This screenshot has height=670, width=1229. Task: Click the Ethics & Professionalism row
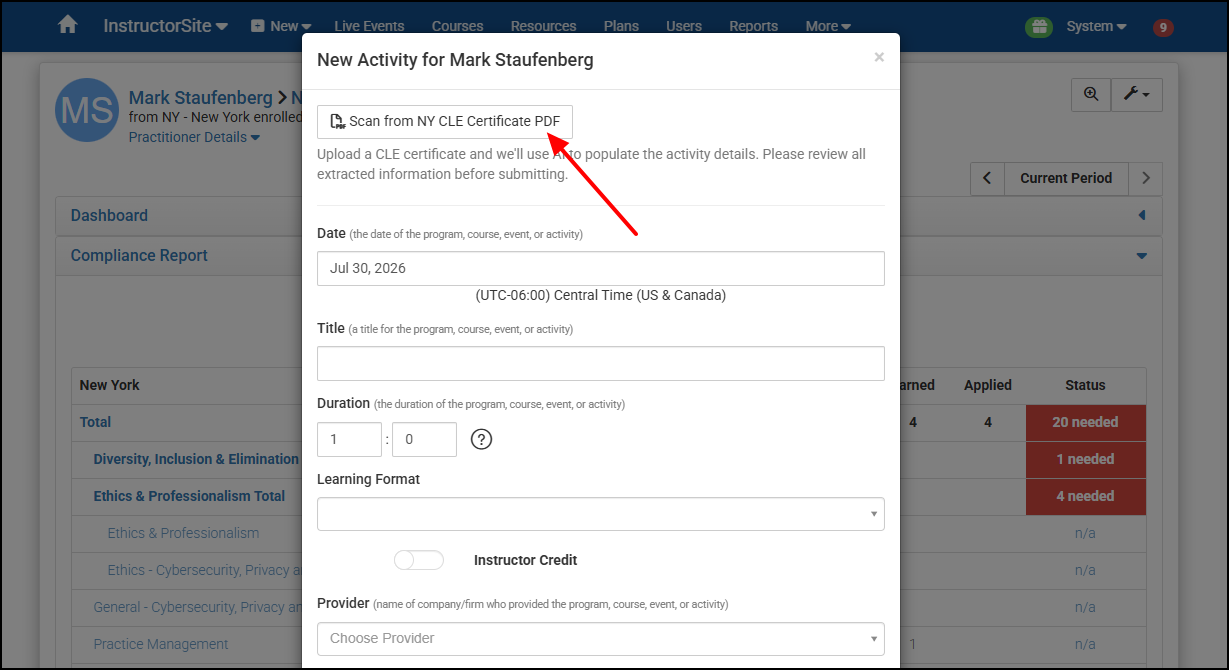click(x=183, y=533)
